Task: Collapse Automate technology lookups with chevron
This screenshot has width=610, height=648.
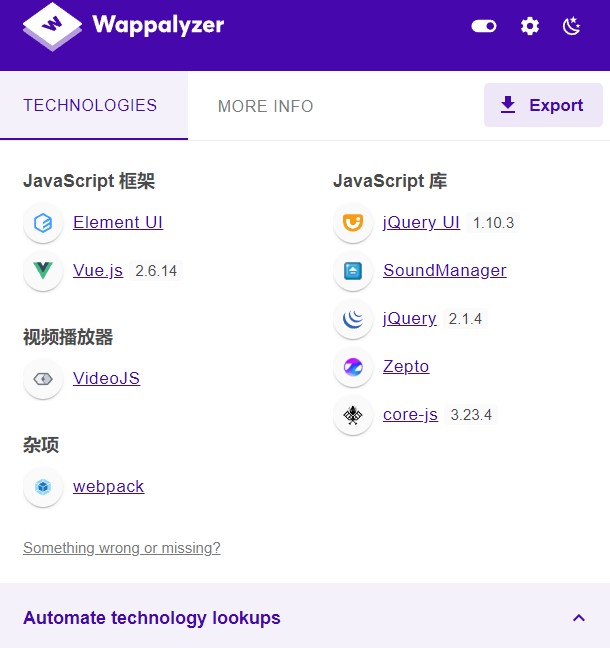Action: (x=579, y=618)
